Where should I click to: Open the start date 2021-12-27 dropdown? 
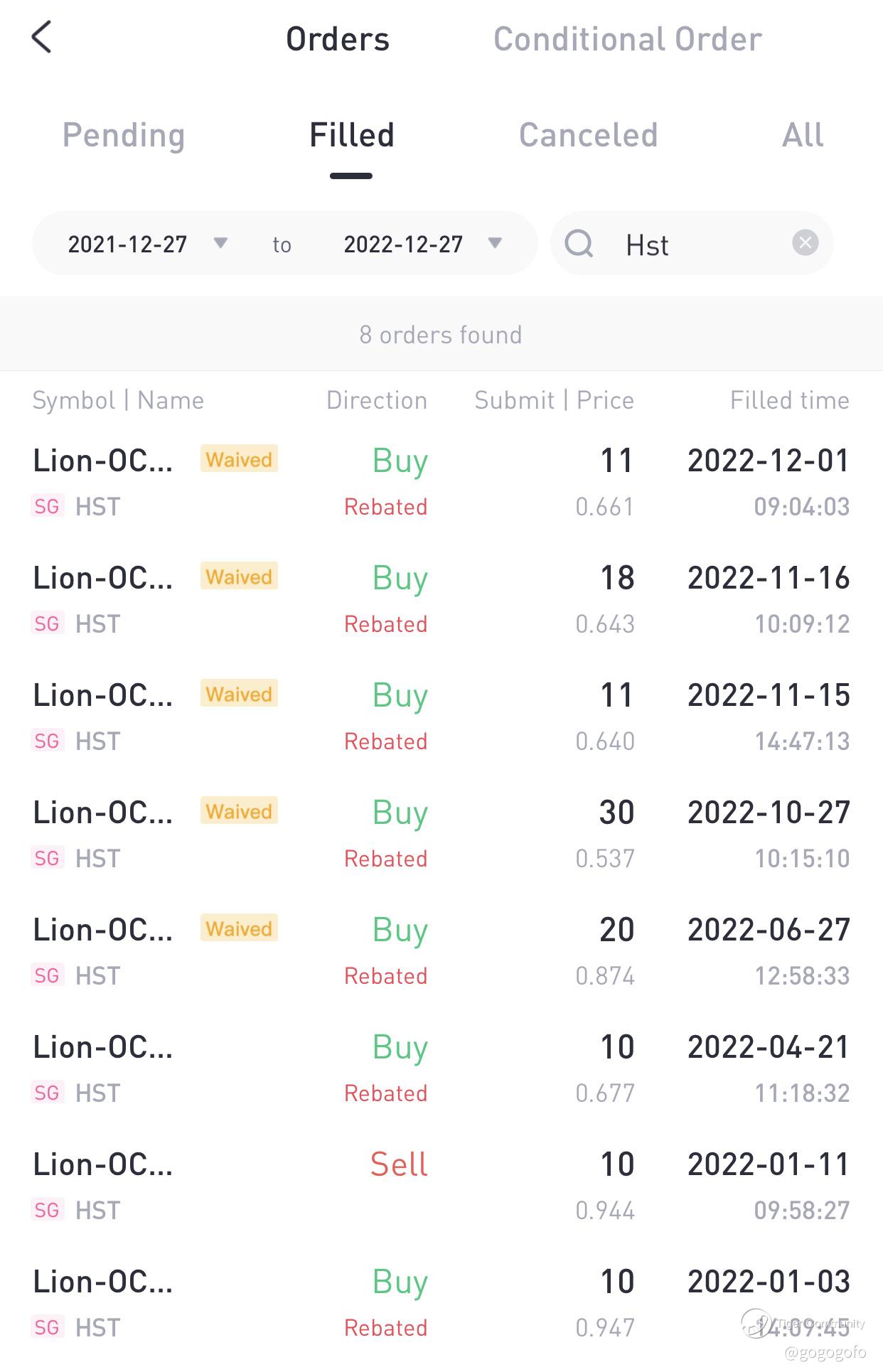147,244
